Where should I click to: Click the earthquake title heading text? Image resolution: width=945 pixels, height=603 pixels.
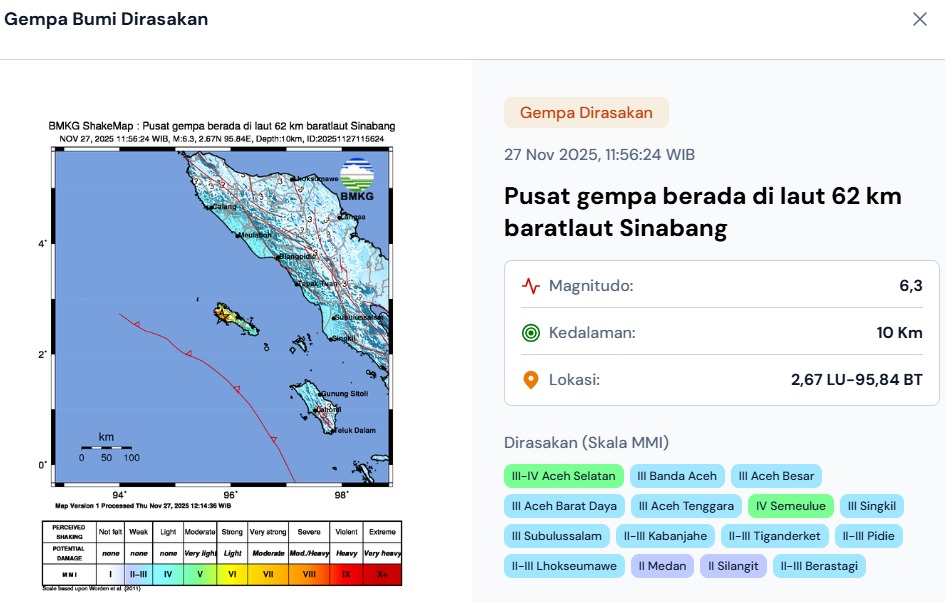click(x=702, y=212)
